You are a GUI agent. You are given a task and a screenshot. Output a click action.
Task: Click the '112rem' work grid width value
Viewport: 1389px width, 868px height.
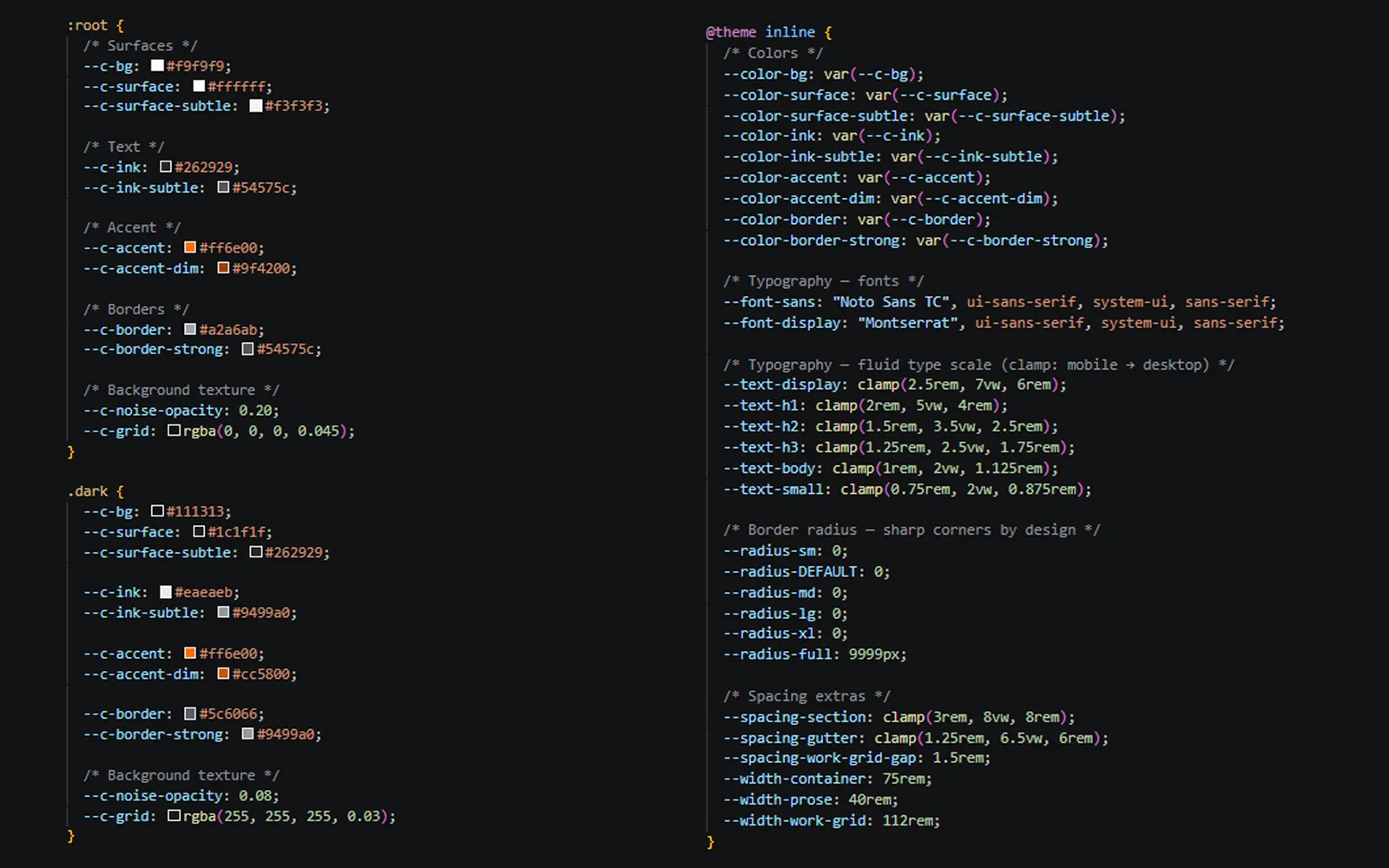tap(907, 820)
